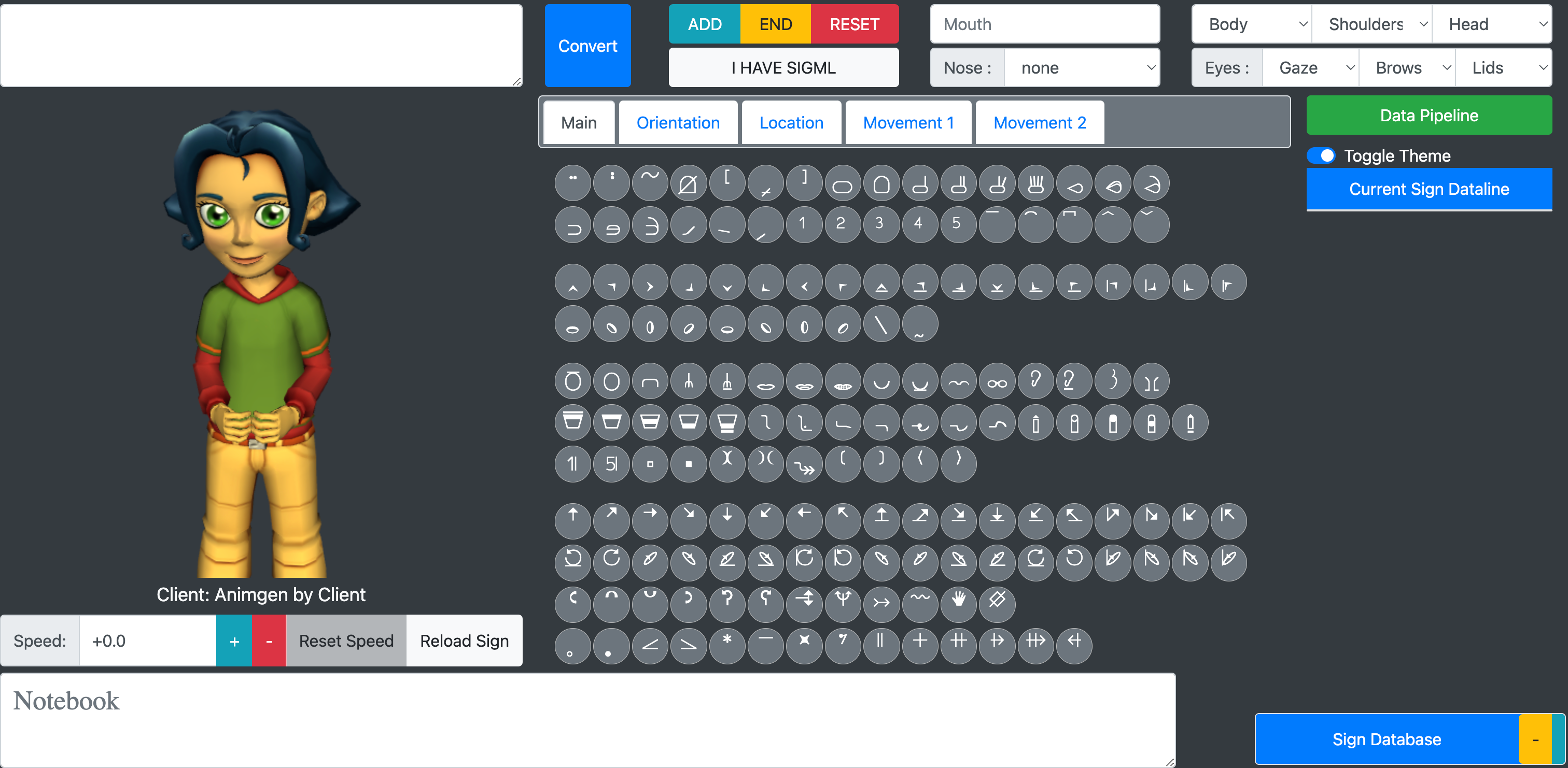Open the Body dropdown
Screen dimensions: 1568x768
[1252, 24]
